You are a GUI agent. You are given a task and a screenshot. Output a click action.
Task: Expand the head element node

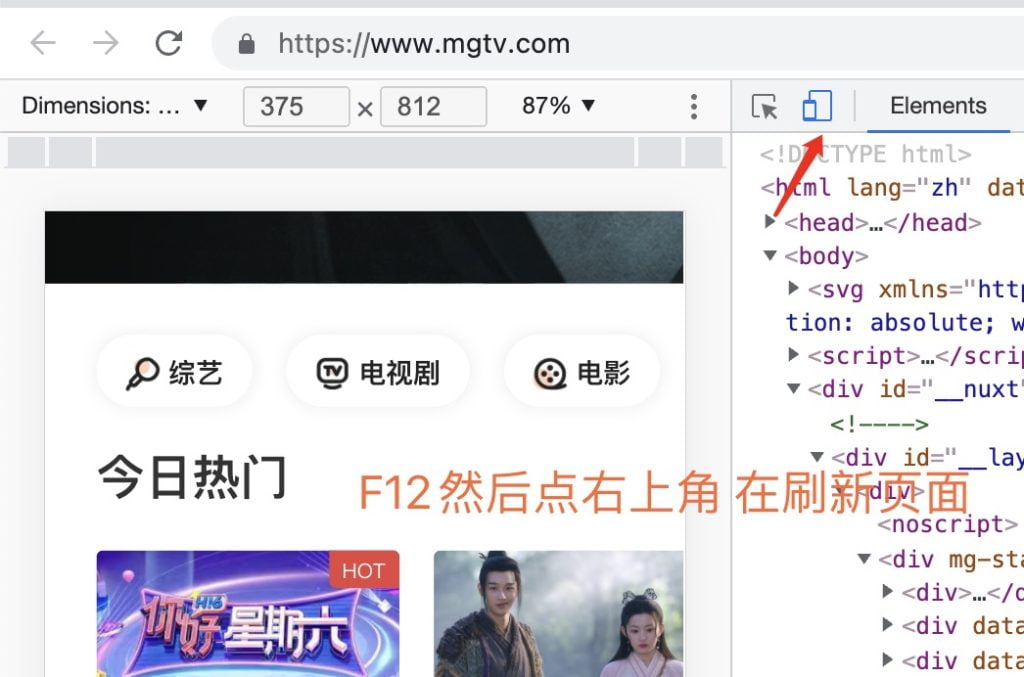770,222
